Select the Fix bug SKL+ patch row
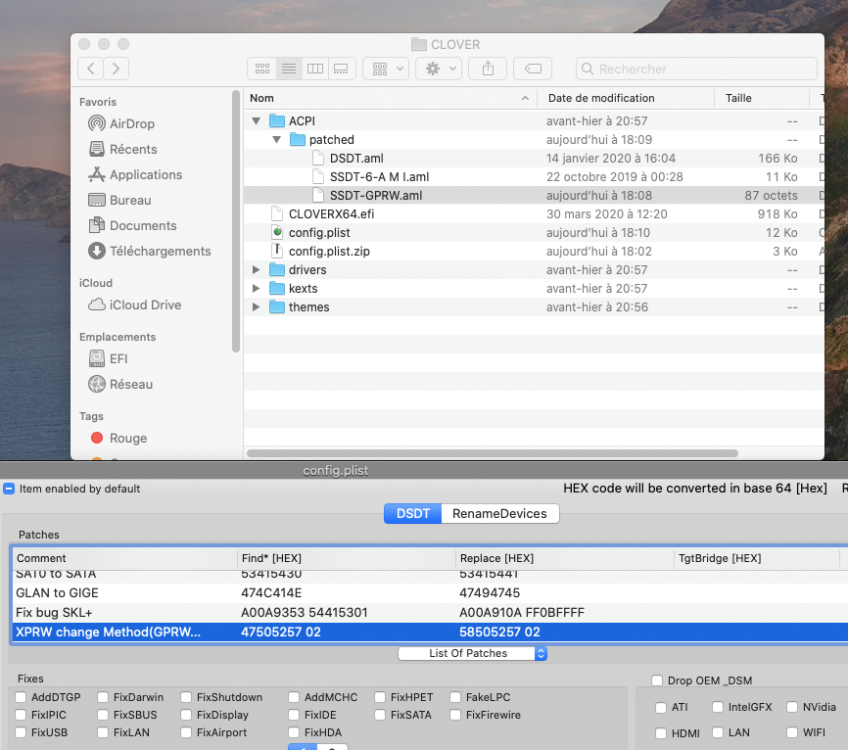This screenshot has height=750, width=848. (430, 613)
